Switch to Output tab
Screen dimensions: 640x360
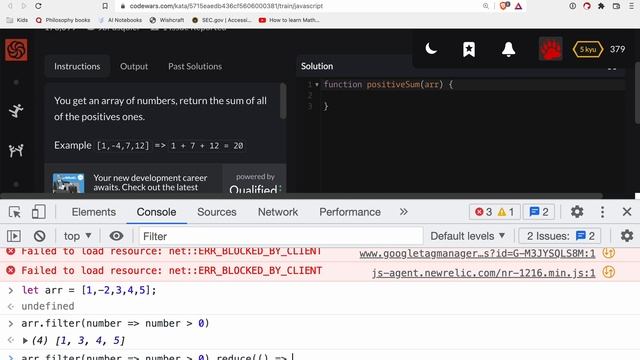pyautogui.click(x=134, y=66)
